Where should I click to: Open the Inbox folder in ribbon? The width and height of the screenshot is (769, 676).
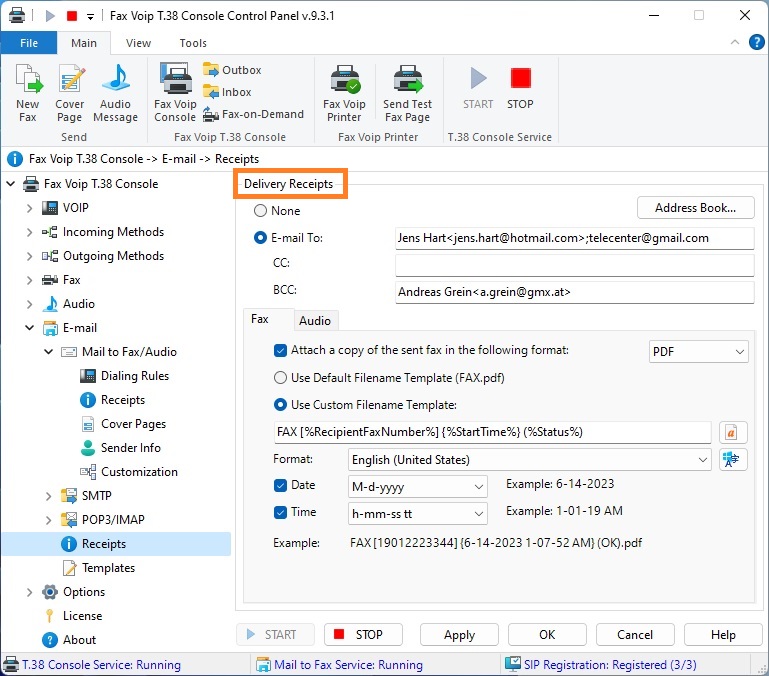click(227, 92)
